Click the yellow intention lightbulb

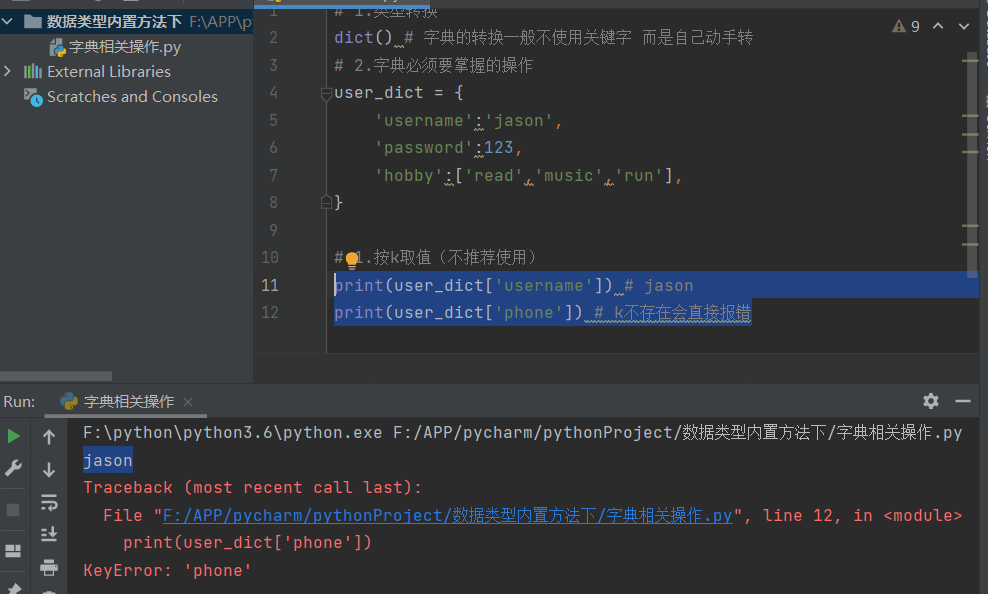pyautogui.click(x=352, y=259)
